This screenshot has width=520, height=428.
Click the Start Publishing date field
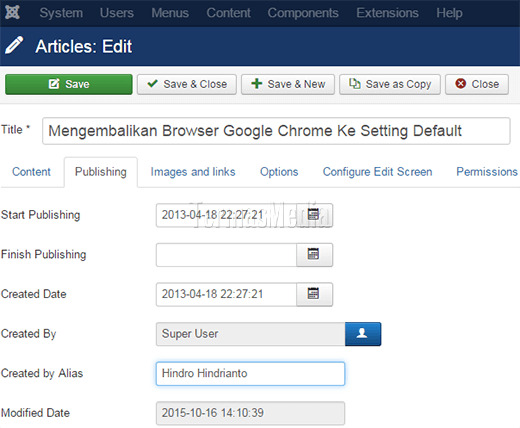pyautogui.click(x=226, y=215)
